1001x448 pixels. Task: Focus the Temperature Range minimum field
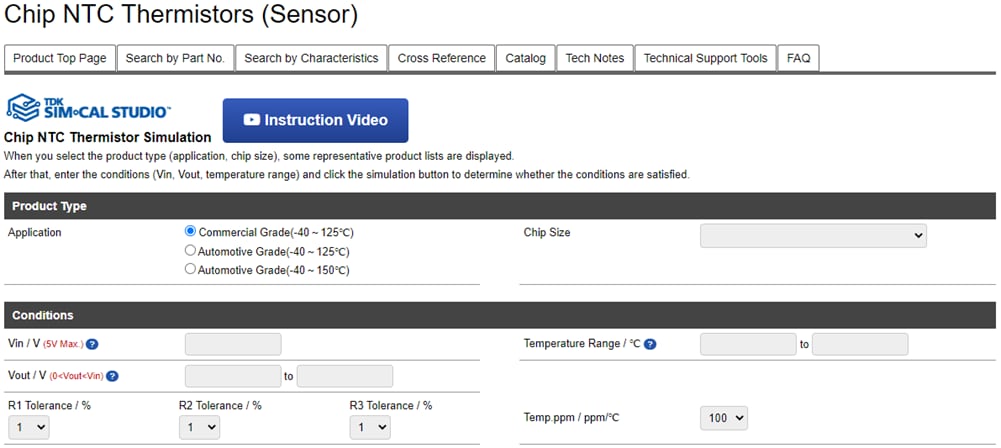[x=748, y=345]
